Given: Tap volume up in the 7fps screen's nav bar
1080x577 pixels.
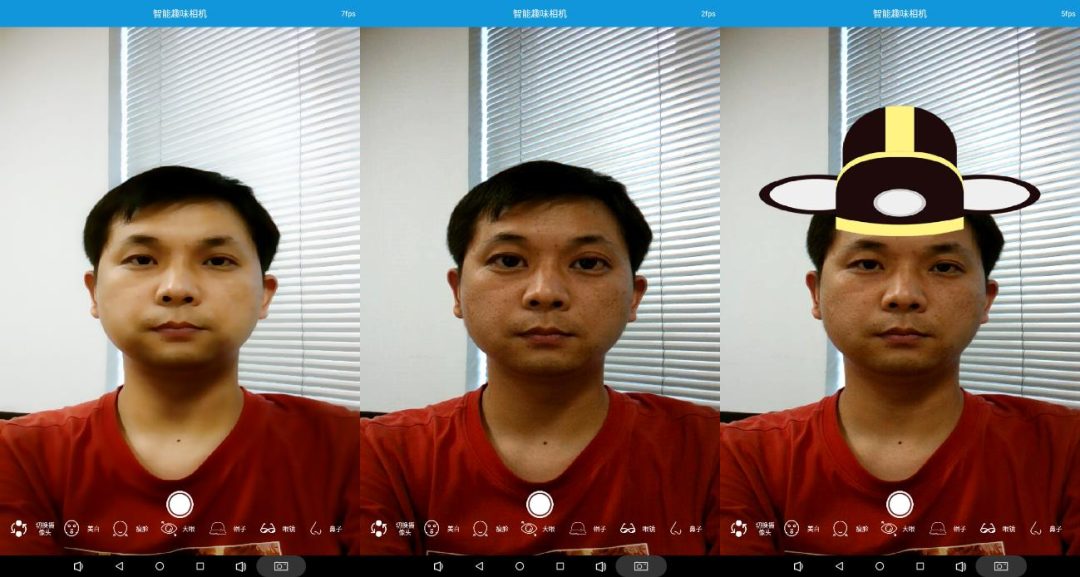Looking at the screenshot, I should click(240, 566).
